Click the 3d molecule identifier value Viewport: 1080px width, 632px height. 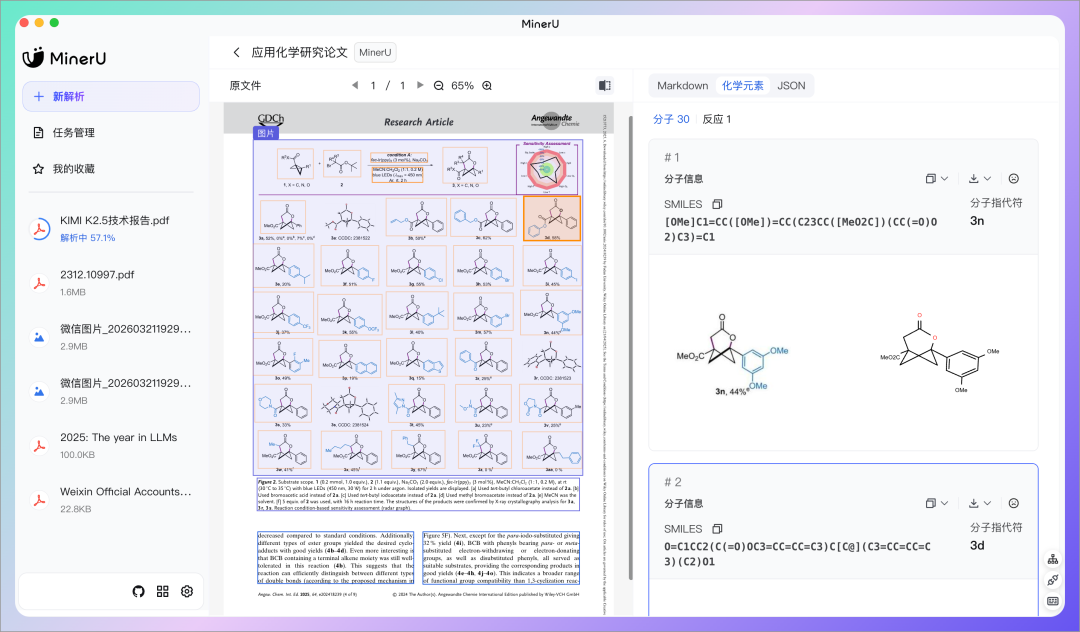coord(977,545)
